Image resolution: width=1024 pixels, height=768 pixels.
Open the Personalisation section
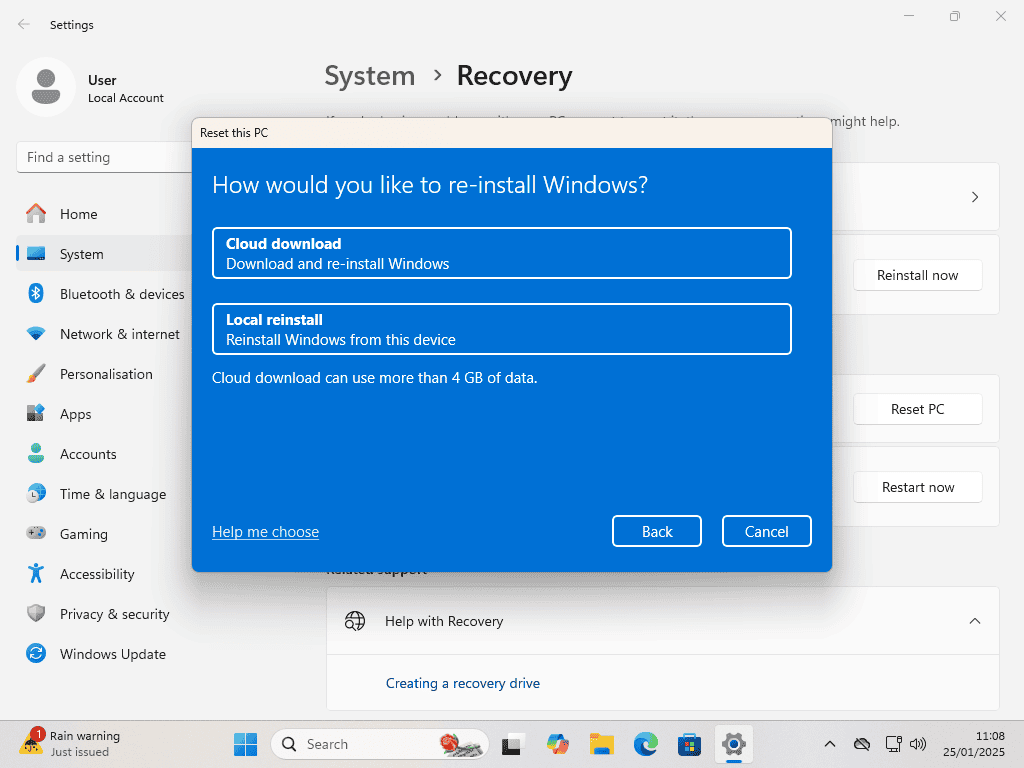105,374
